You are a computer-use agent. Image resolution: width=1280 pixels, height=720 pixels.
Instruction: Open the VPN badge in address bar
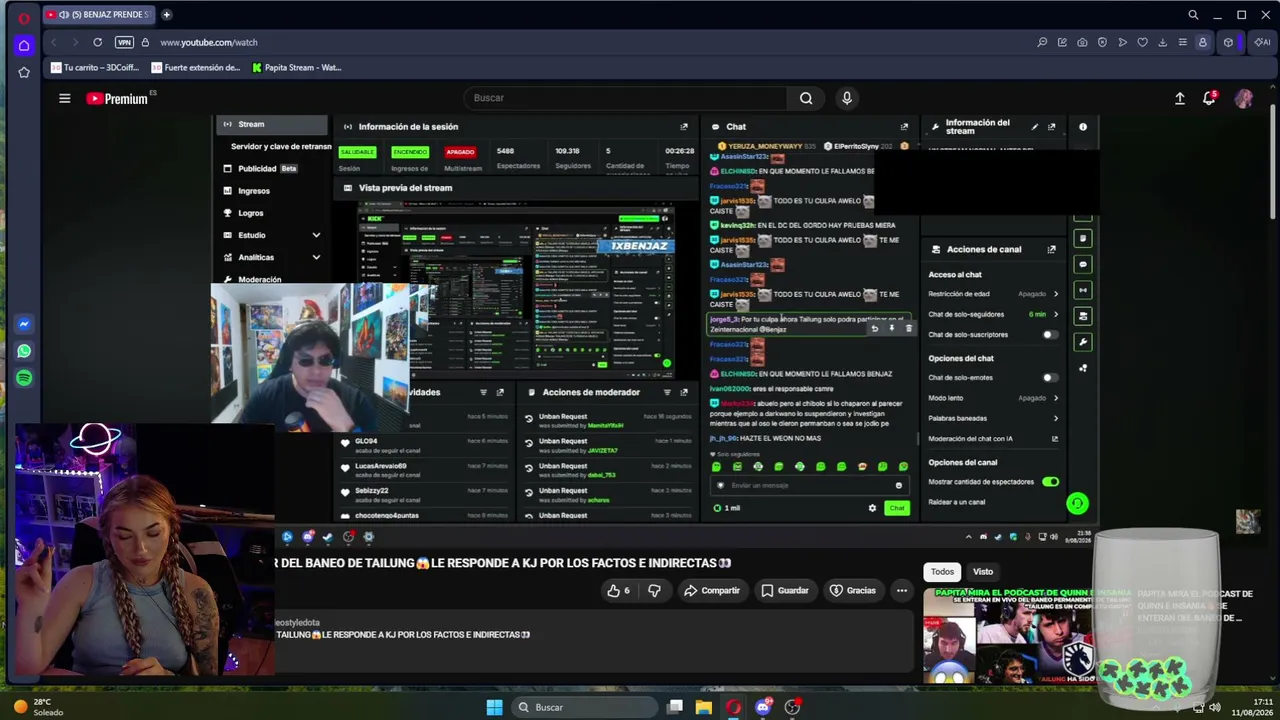pos(124,42)
